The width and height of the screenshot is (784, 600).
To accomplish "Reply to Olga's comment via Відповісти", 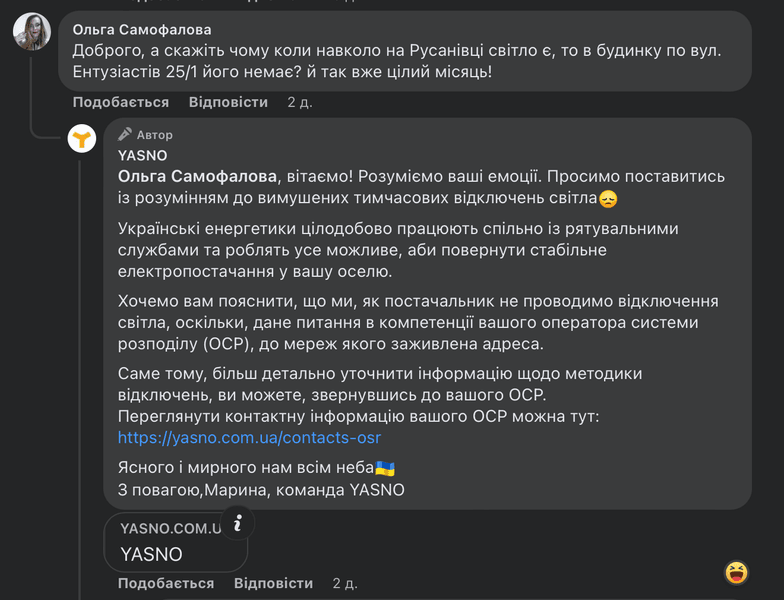I will (x=228, y=102).
